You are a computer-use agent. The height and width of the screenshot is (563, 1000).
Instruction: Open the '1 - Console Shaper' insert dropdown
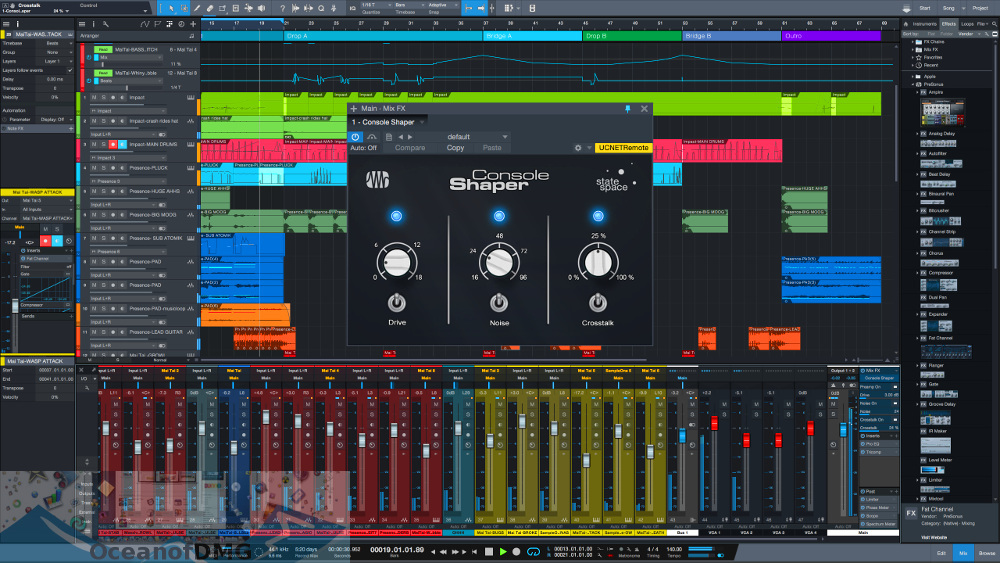pos(388,122)
